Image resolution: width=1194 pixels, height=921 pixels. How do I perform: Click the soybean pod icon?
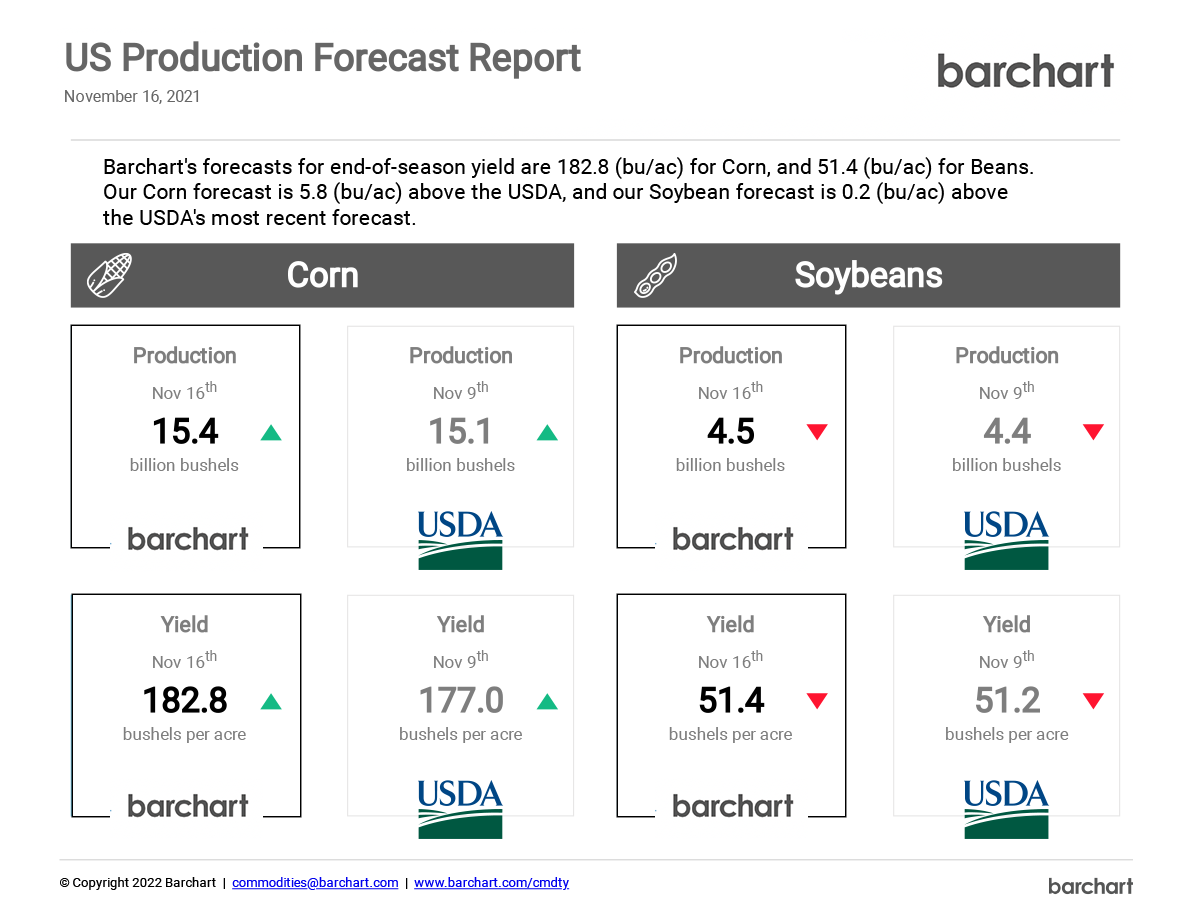tap(656, 276)
